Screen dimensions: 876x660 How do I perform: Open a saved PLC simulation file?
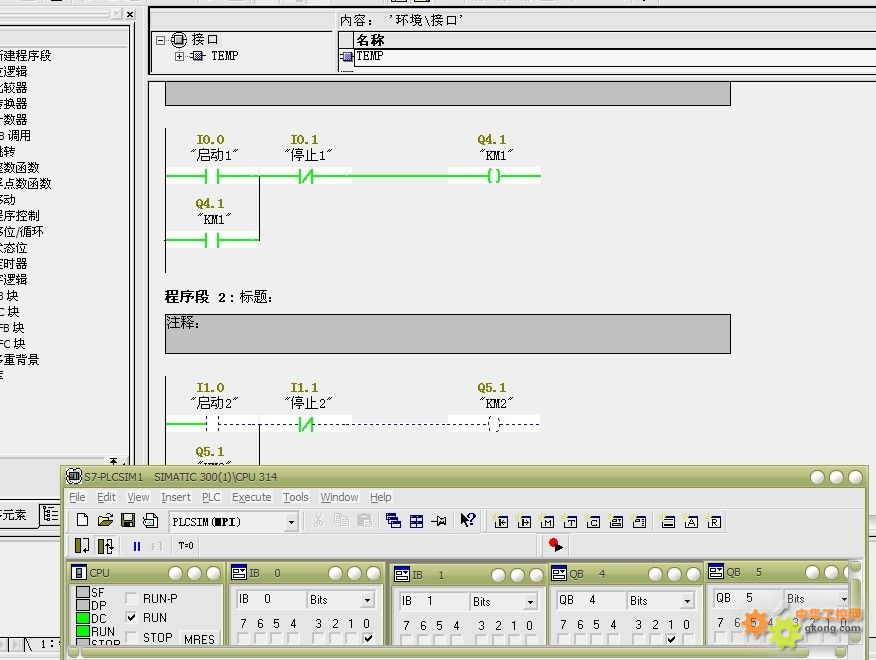[105, 521]
